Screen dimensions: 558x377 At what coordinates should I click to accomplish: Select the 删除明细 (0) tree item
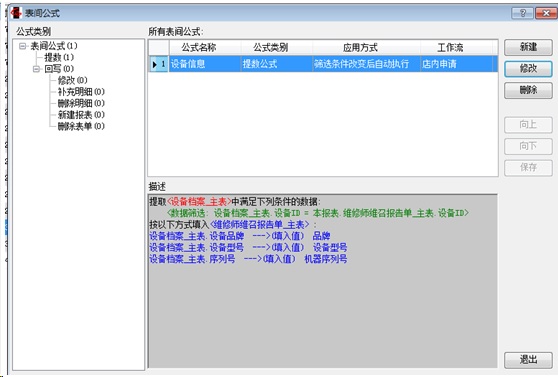(x=81, y=103)
